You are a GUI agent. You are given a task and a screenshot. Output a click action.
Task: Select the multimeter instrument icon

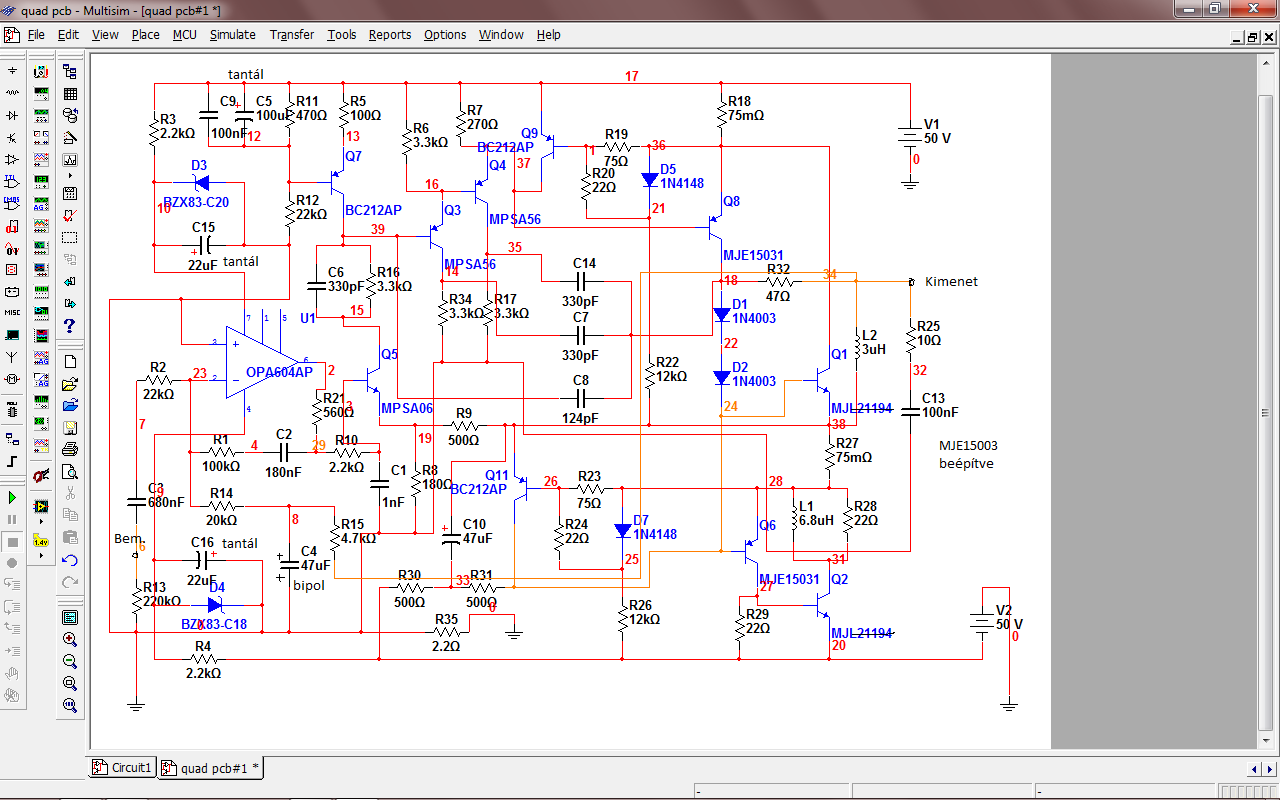pyautogui.click(x=41, y=72)
